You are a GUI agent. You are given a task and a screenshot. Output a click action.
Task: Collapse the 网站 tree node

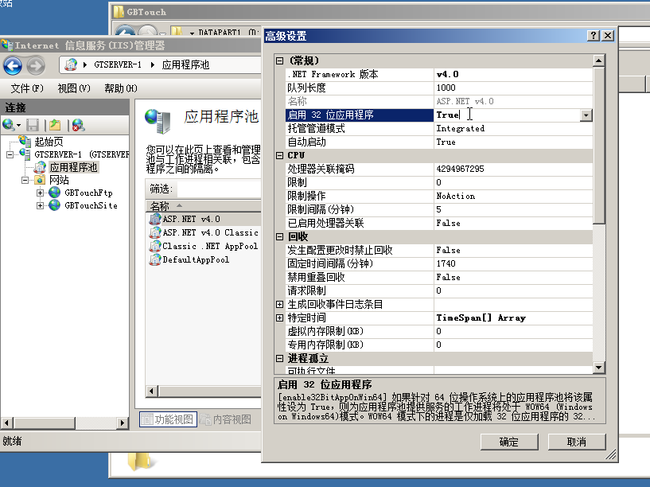[x=25, y=180]
